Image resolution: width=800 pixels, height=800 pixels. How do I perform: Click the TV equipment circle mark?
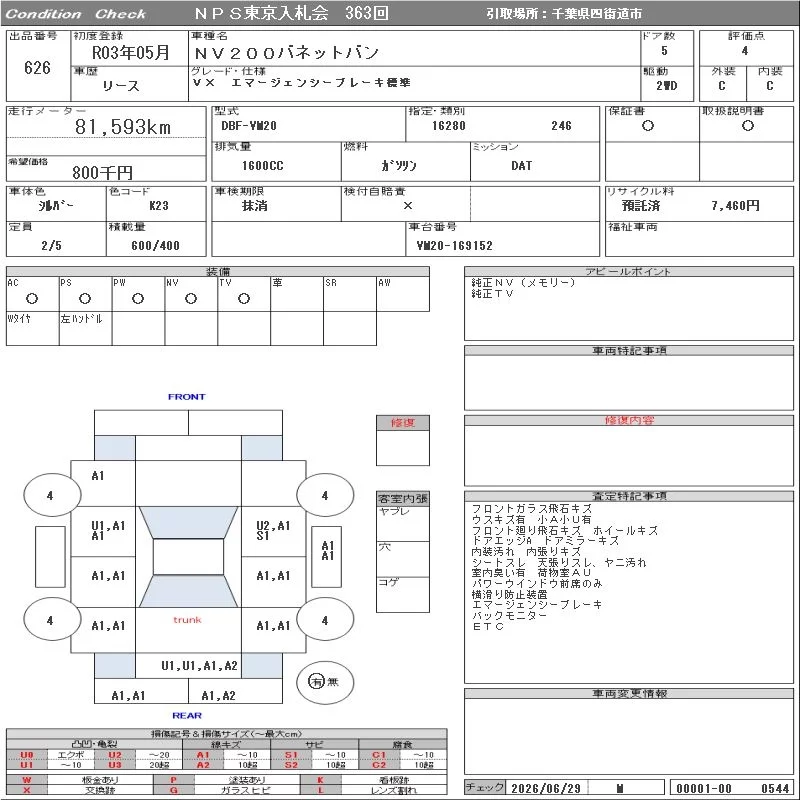pyautogui.click(x=244, y=298)
